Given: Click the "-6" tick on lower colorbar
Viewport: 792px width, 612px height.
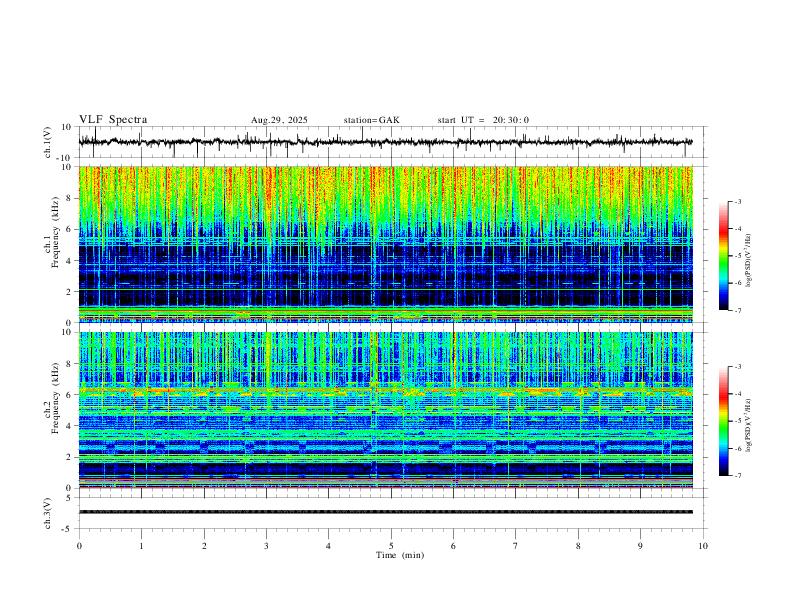Looking at the screenshot, I should click(x=738, y=448).
